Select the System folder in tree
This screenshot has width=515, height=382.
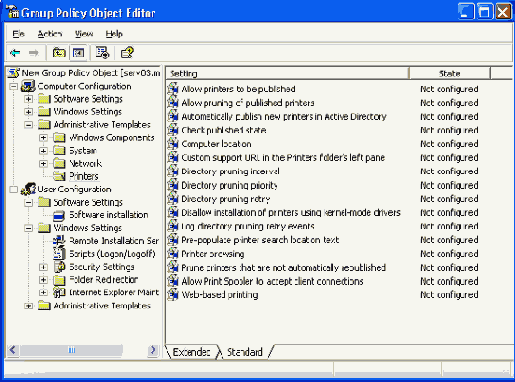(x=83, y=151)
